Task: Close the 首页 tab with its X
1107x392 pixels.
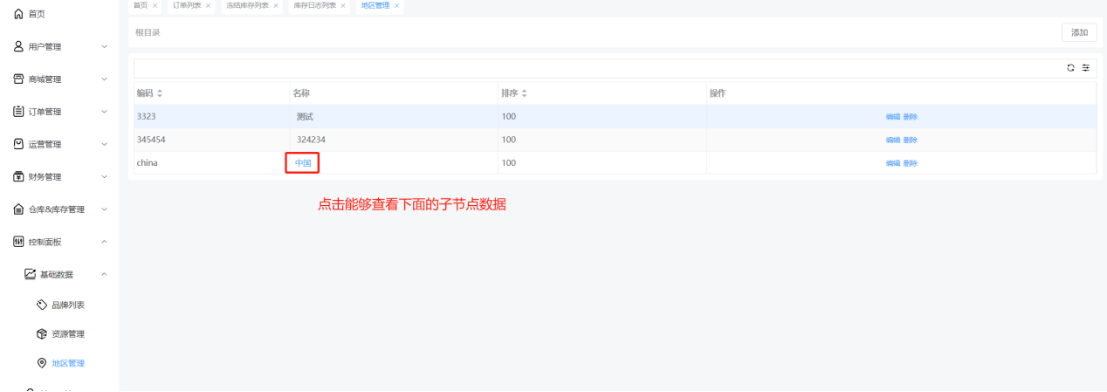Action: pos(155,6)
